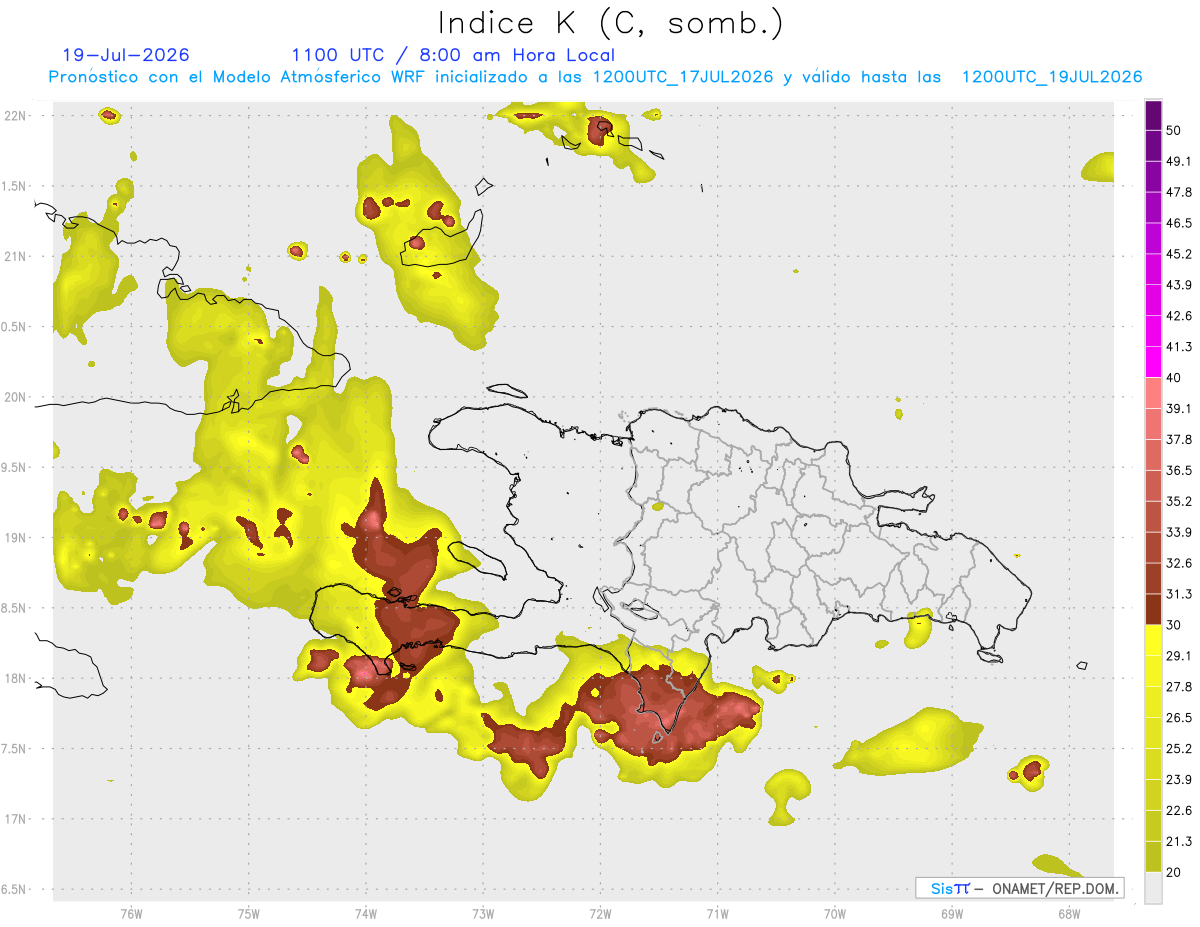The height and width of the screenshot is (927, 1200).
Task: Click the '21.3' colorbar value
Action: [1179, 841]
